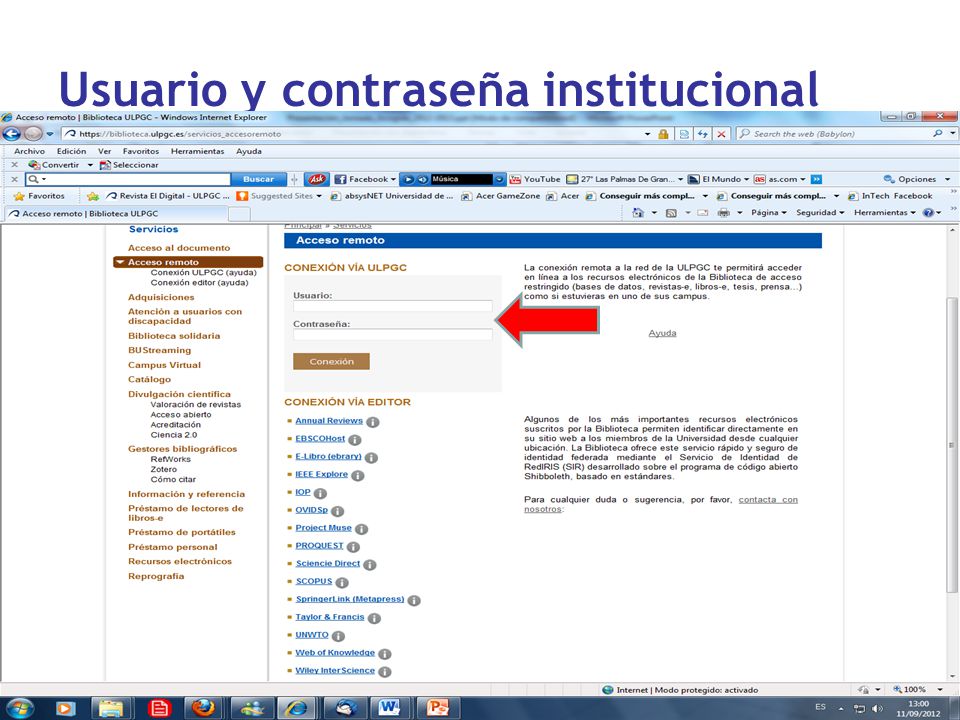Open the Edición menu

point(71,151)
